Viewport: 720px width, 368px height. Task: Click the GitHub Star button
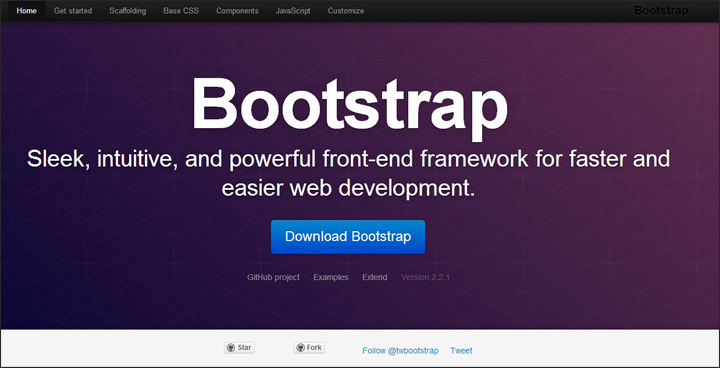pyautogui.click(x=239, y=348)
